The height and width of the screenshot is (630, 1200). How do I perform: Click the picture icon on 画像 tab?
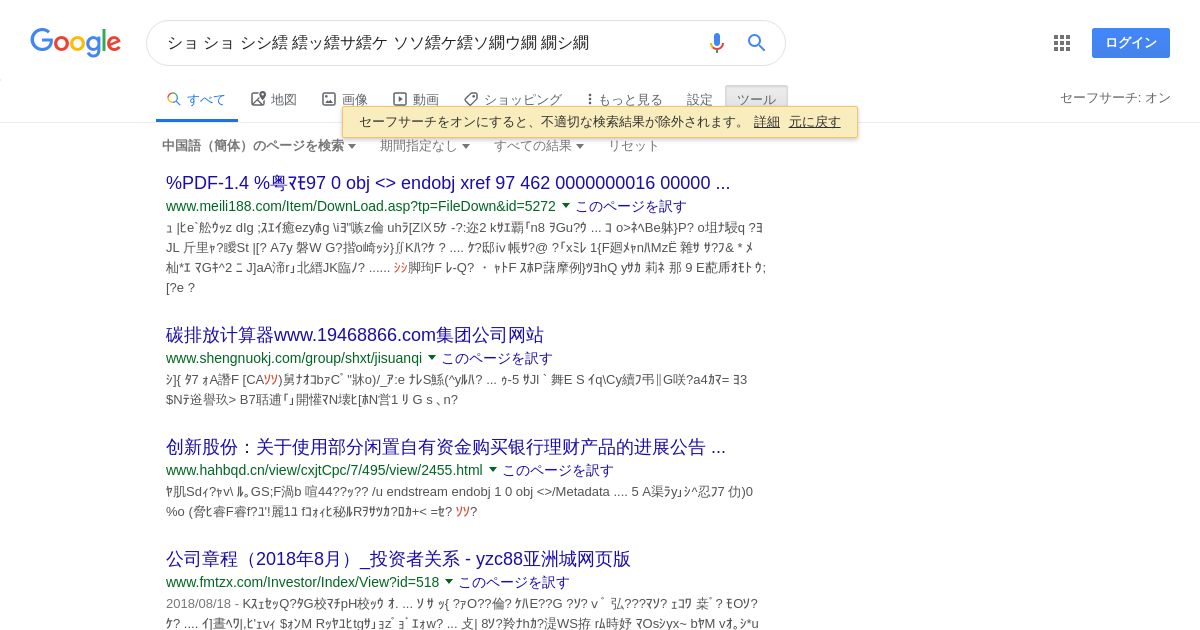[x=329, y=99]
